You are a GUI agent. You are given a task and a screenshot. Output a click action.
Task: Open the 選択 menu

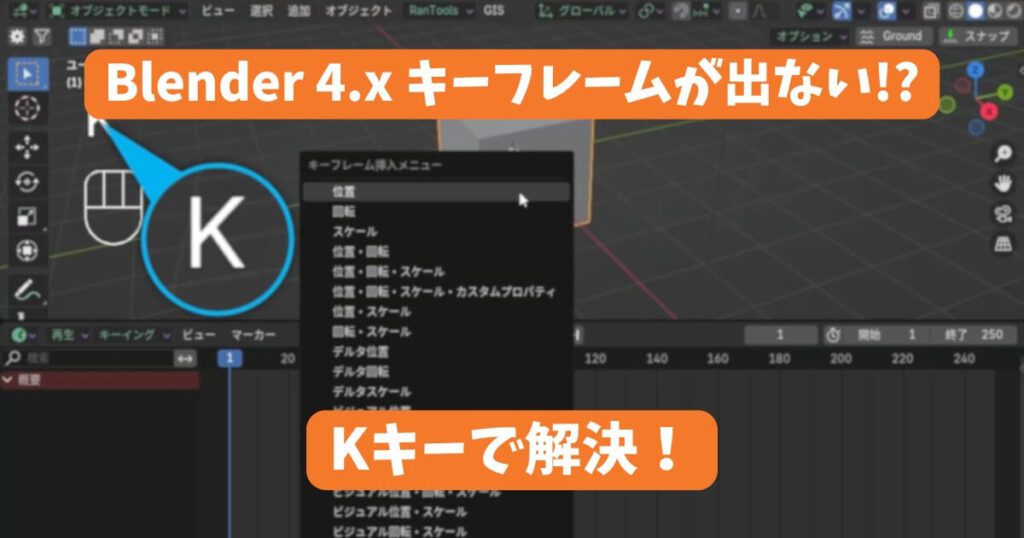(261, 11)
